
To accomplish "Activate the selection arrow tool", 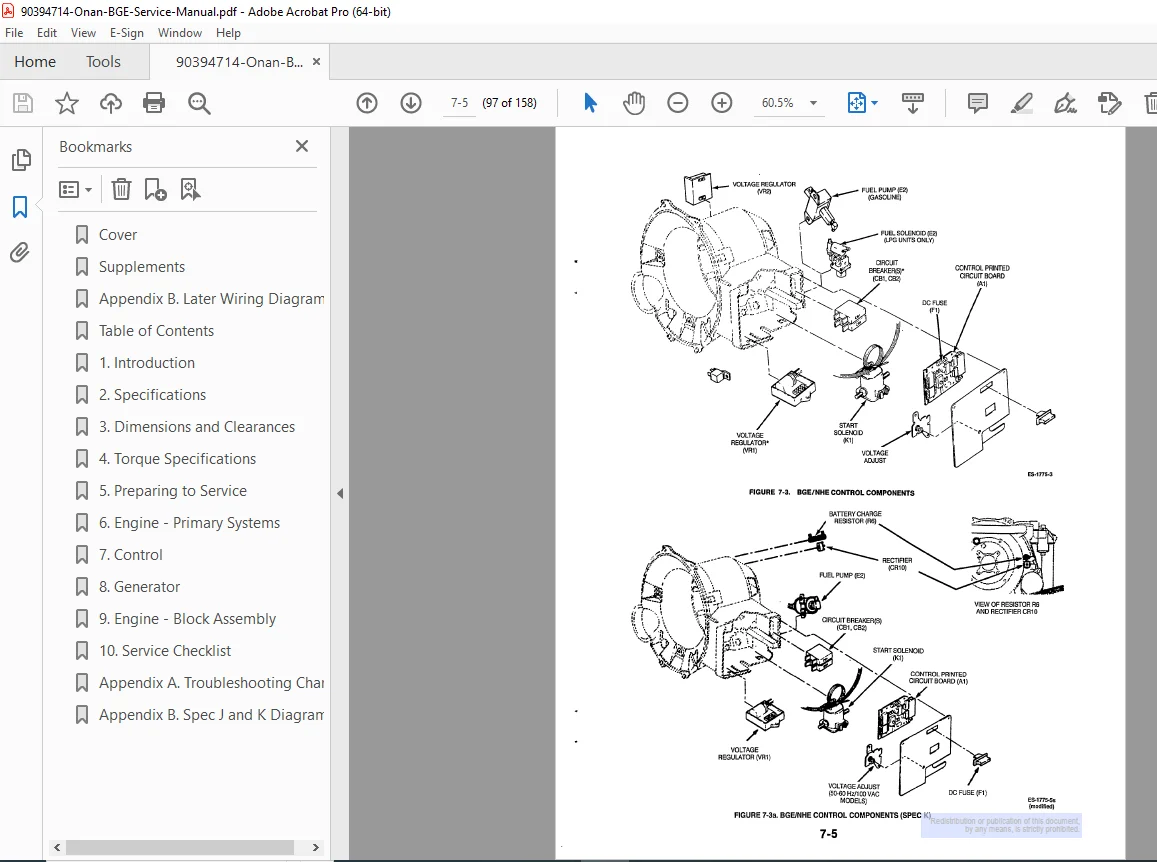I will pyautogui.click(x=590, y=103).
